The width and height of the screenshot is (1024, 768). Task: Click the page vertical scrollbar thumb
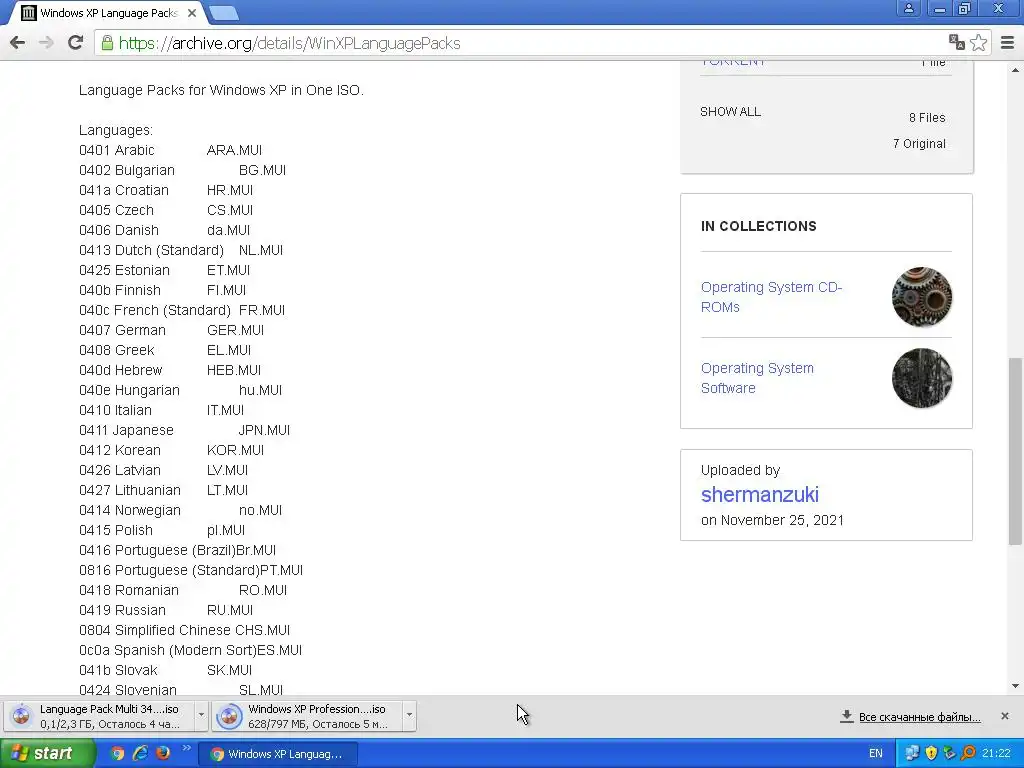tap(1015, 451)
